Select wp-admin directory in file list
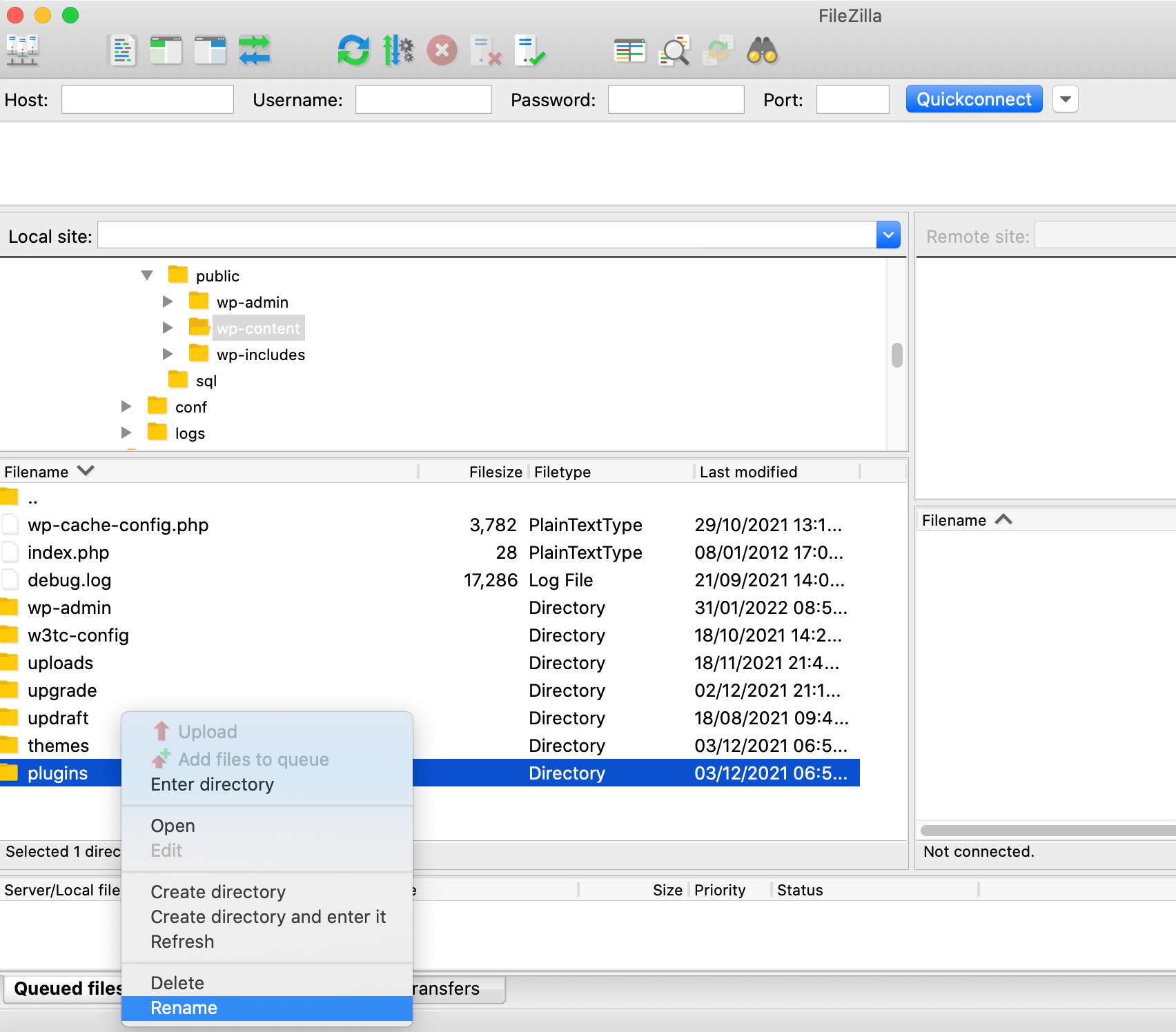The image size is (1176, 1032). (429, 608)
